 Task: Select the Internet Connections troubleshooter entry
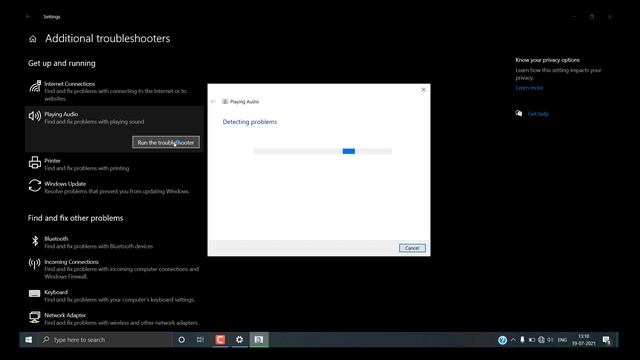pyautogui.click(x=114, y=91)
